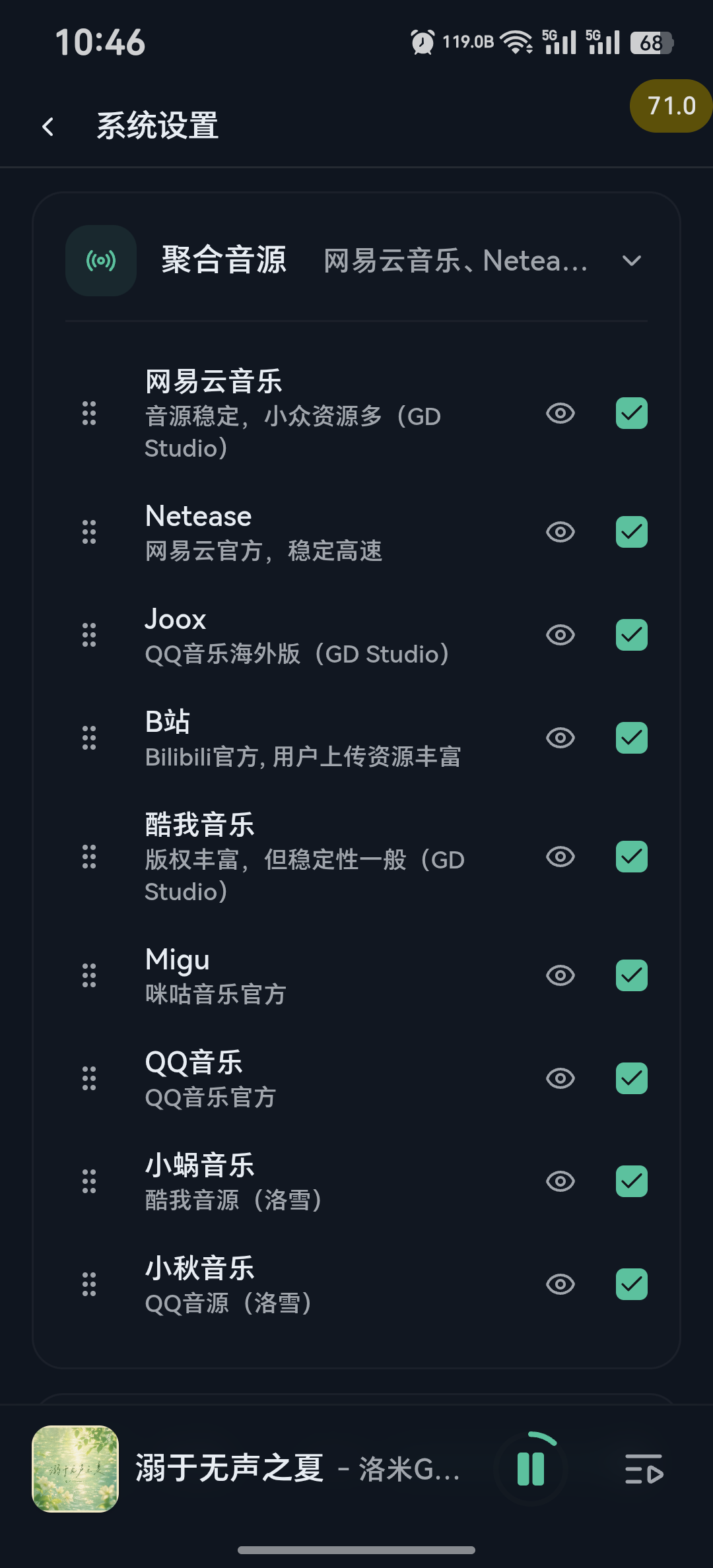Screen dimensions: 713x1568
Task: Click the drag handle beside Joox
Action: click(89, 635)
